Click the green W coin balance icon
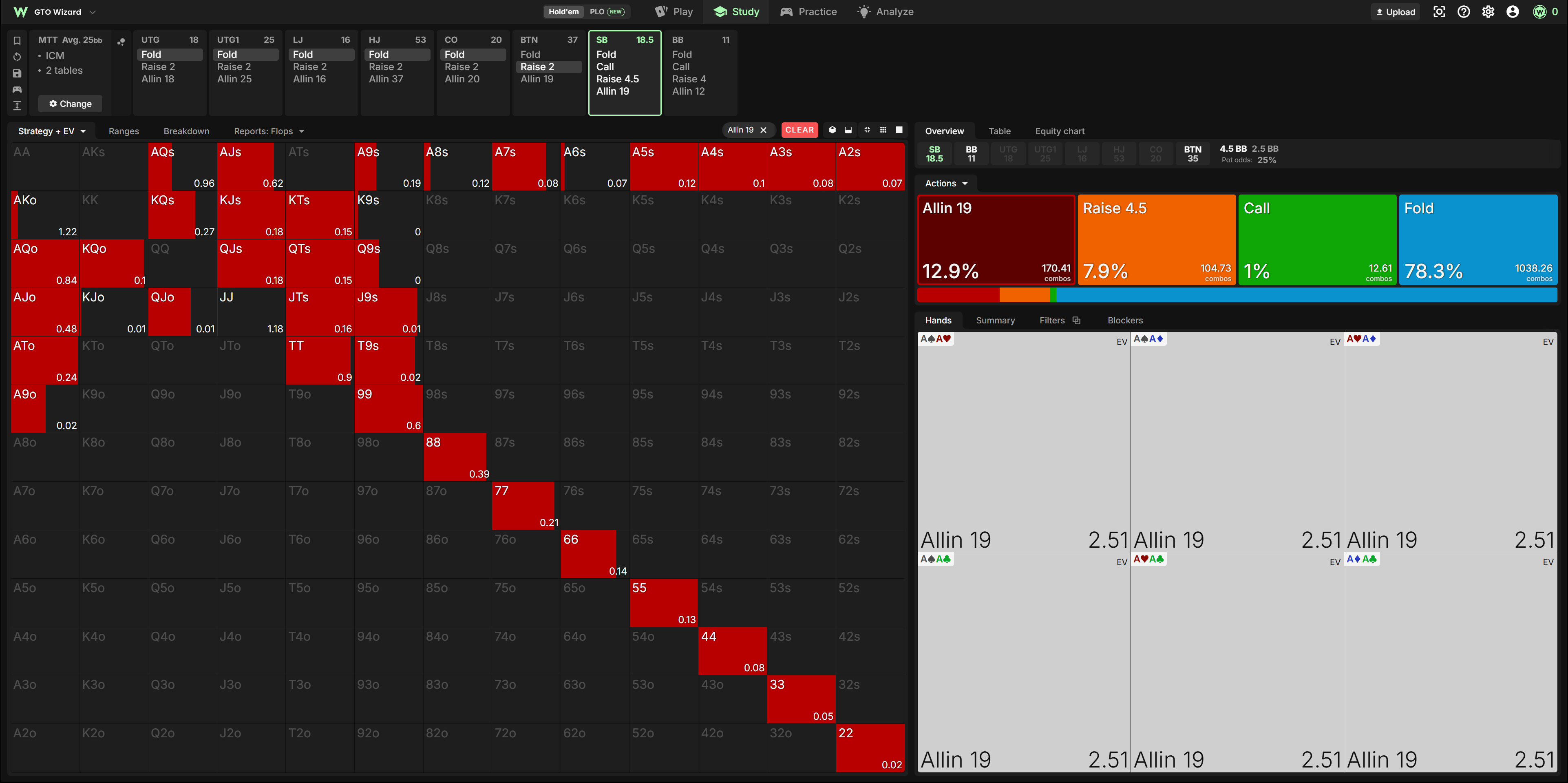Screen dimensions: 1568x783 click(1539, 11)
